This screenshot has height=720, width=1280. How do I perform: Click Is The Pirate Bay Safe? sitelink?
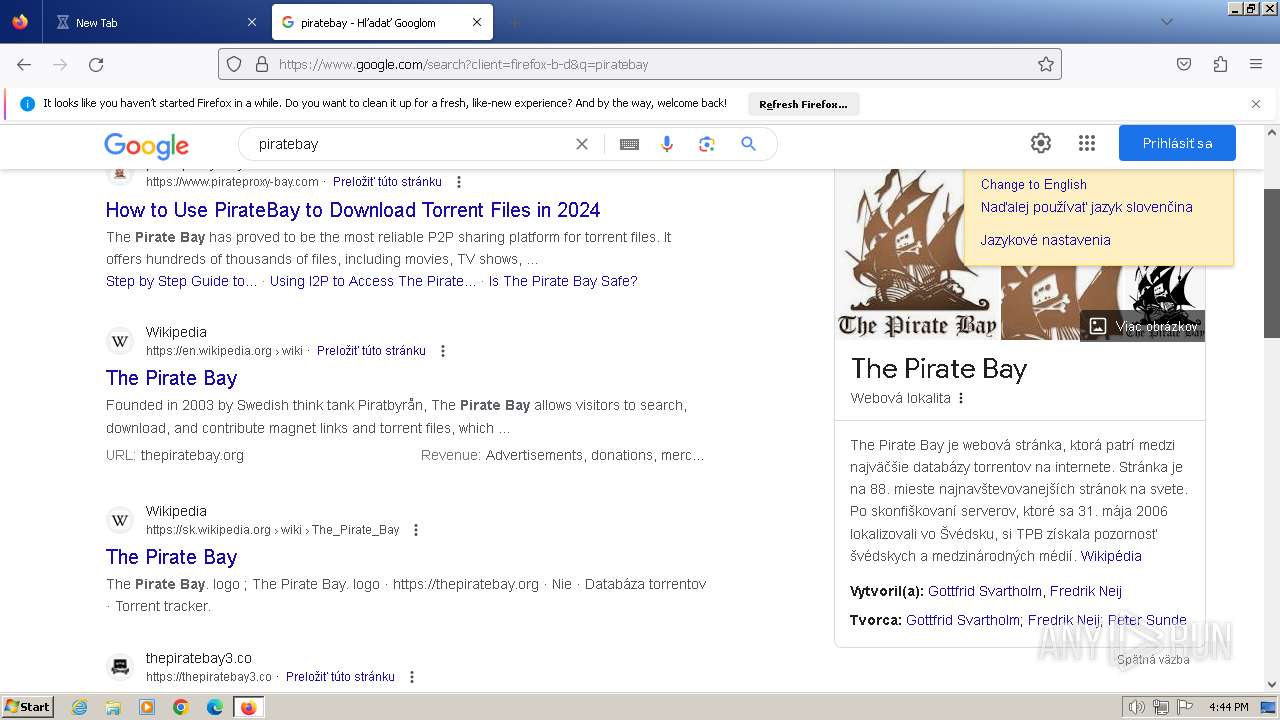click(x=563, y=281)
